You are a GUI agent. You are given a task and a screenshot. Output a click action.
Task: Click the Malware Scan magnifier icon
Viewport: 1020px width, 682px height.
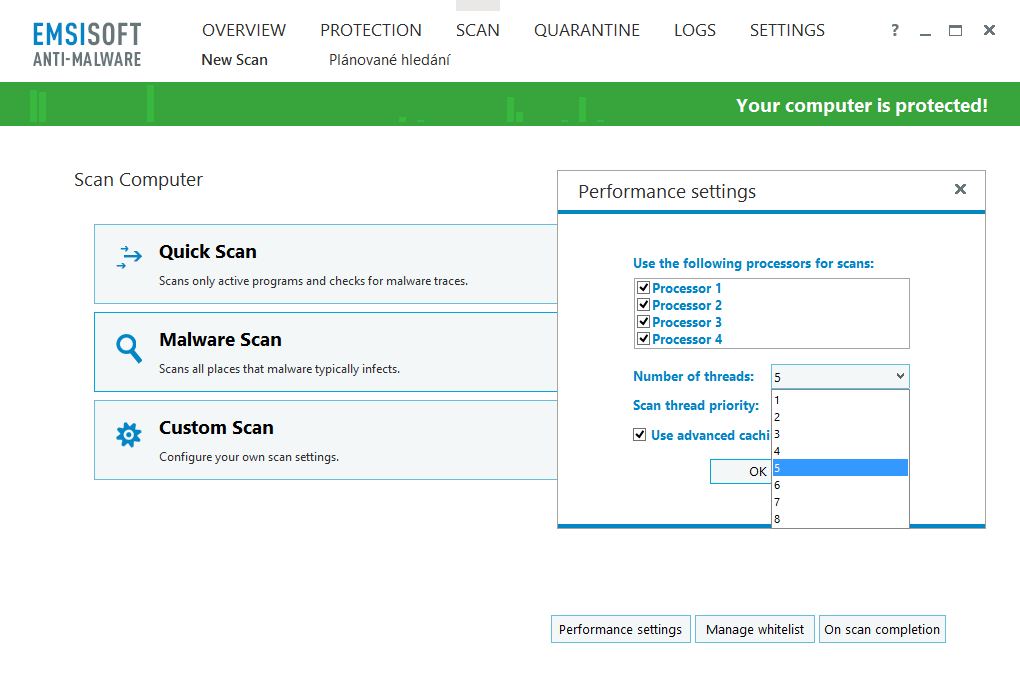click(x=129, y=348)
